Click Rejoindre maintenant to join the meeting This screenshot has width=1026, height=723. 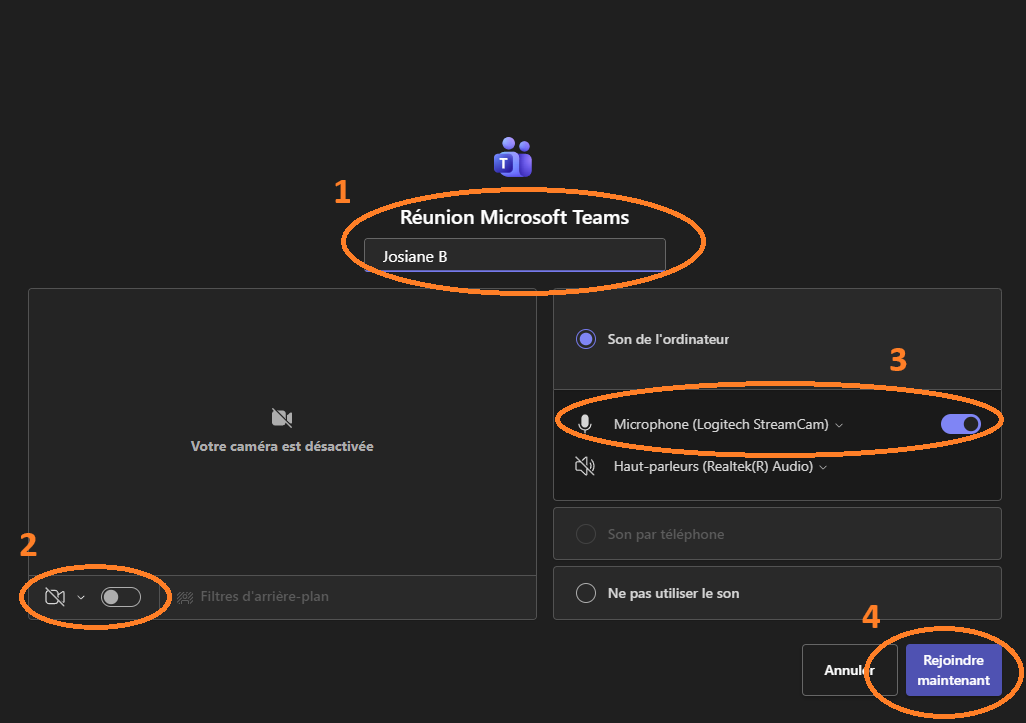[953, 670]
